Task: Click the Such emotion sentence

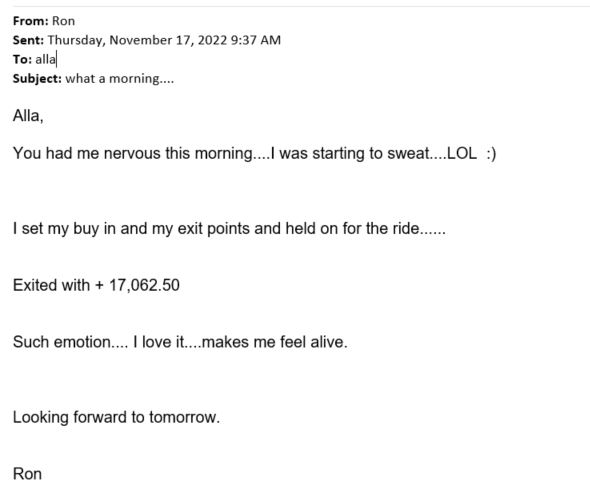Action: click(x=180, y=342)
